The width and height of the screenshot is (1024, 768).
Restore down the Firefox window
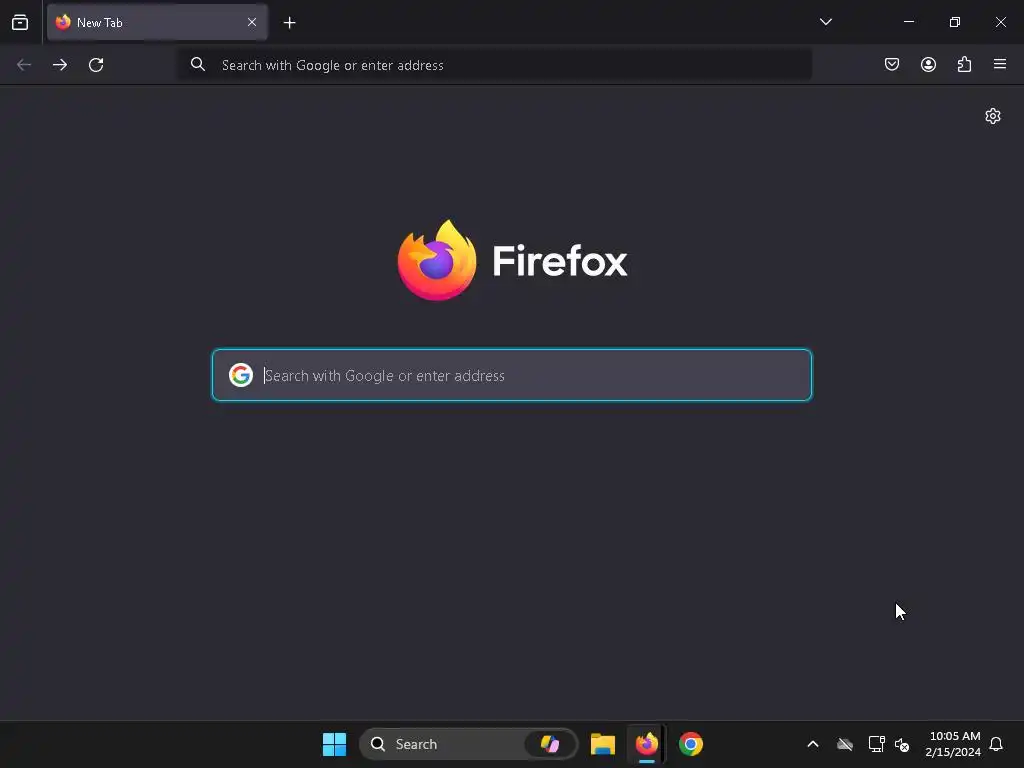(x=955, y=22)
